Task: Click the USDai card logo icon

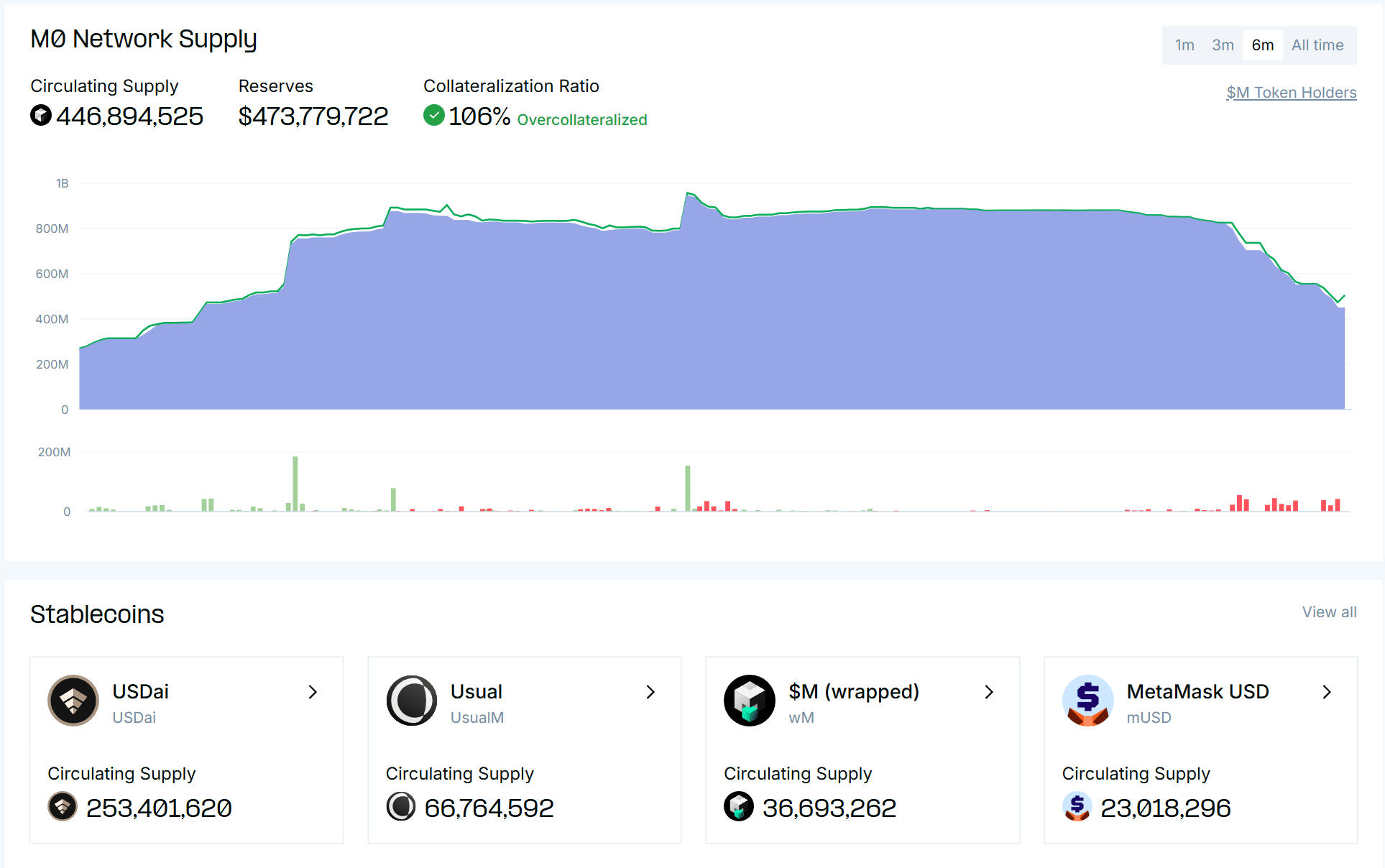Action: tap(73, 701)
